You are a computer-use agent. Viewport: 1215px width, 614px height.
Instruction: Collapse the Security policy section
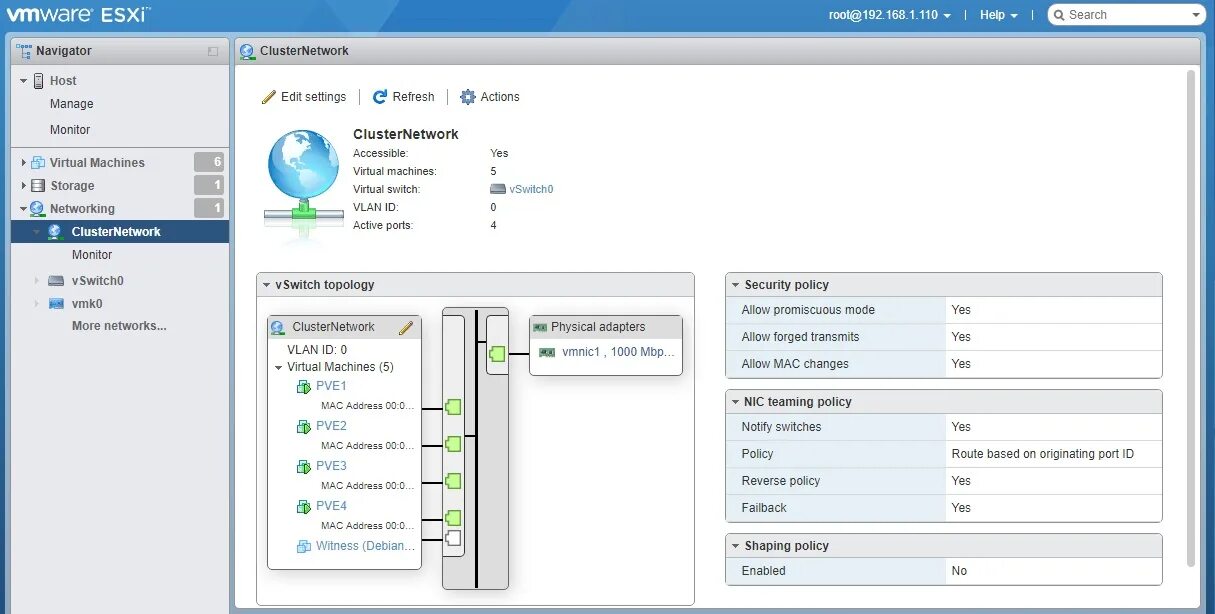tap(735, 285)
